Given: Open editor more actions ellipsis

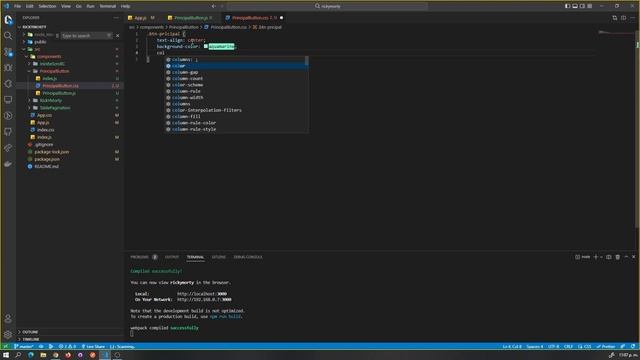Looking at the screenshot, I should click(x=632, y=18).
